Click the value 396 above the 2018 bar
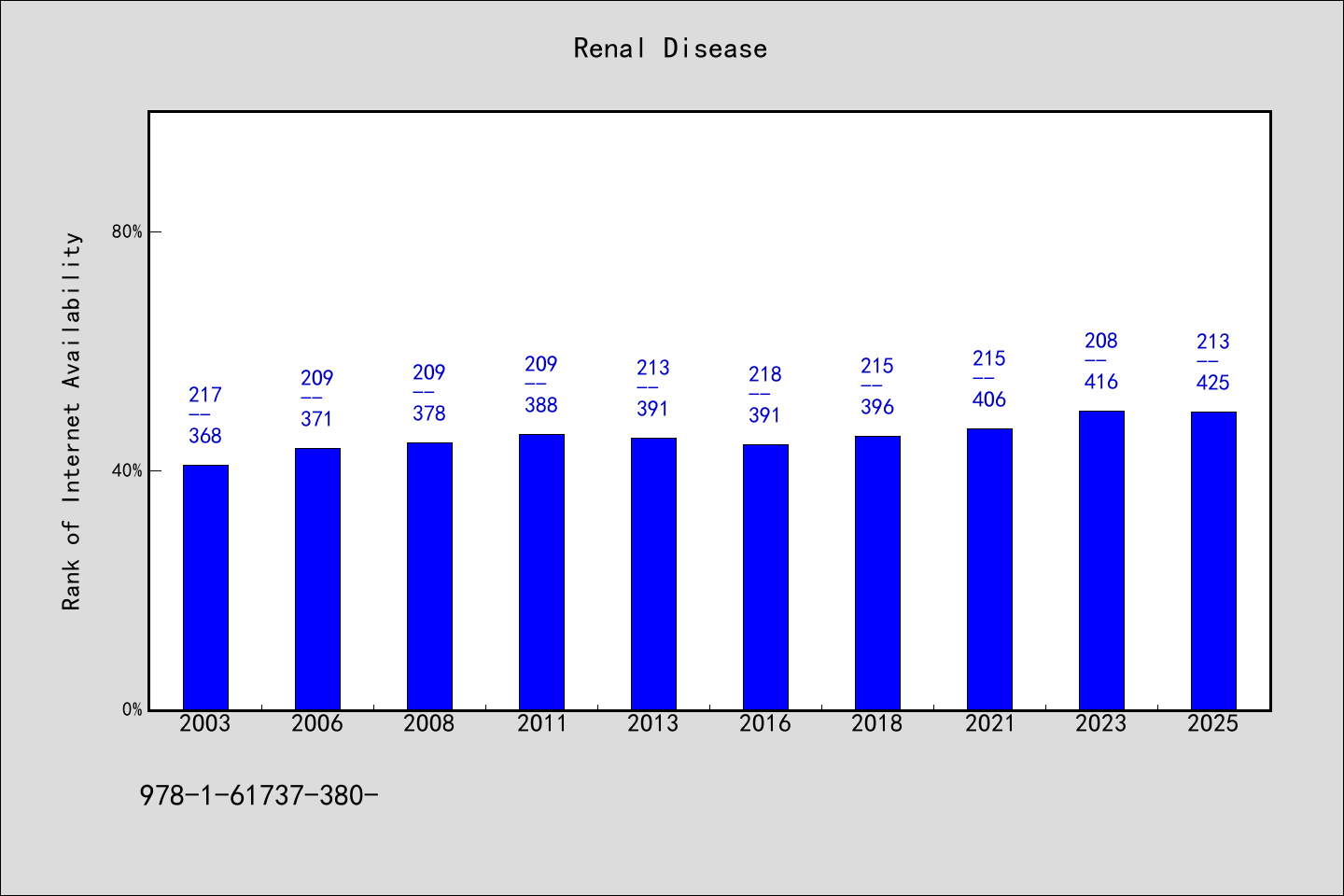This screenshot has width=1344, height=896. (x=877, y=407)
